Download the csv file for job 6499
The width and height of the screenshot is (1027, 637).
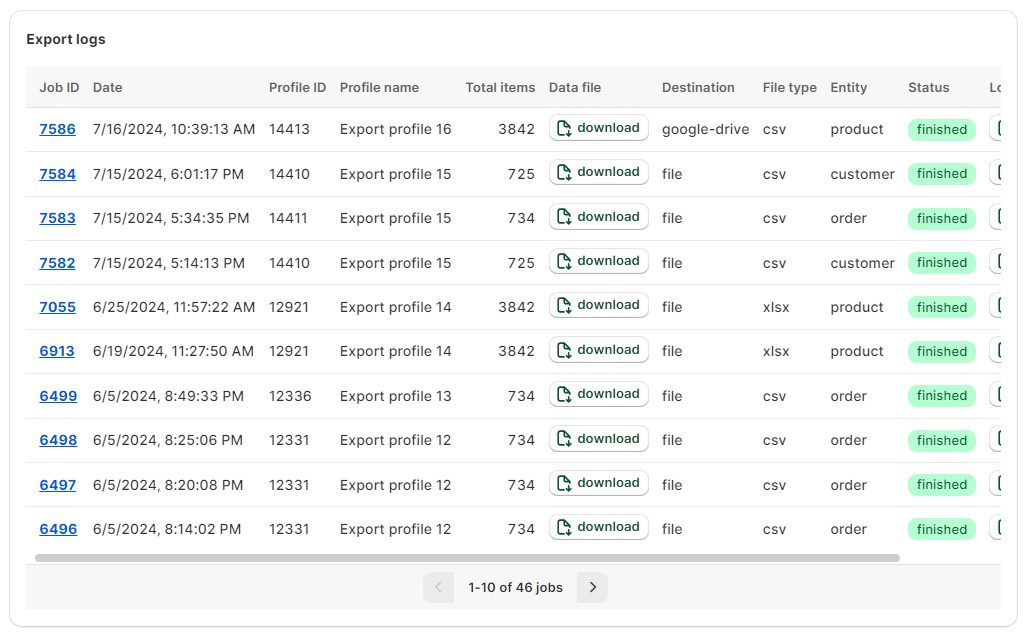tap(598, 394)
